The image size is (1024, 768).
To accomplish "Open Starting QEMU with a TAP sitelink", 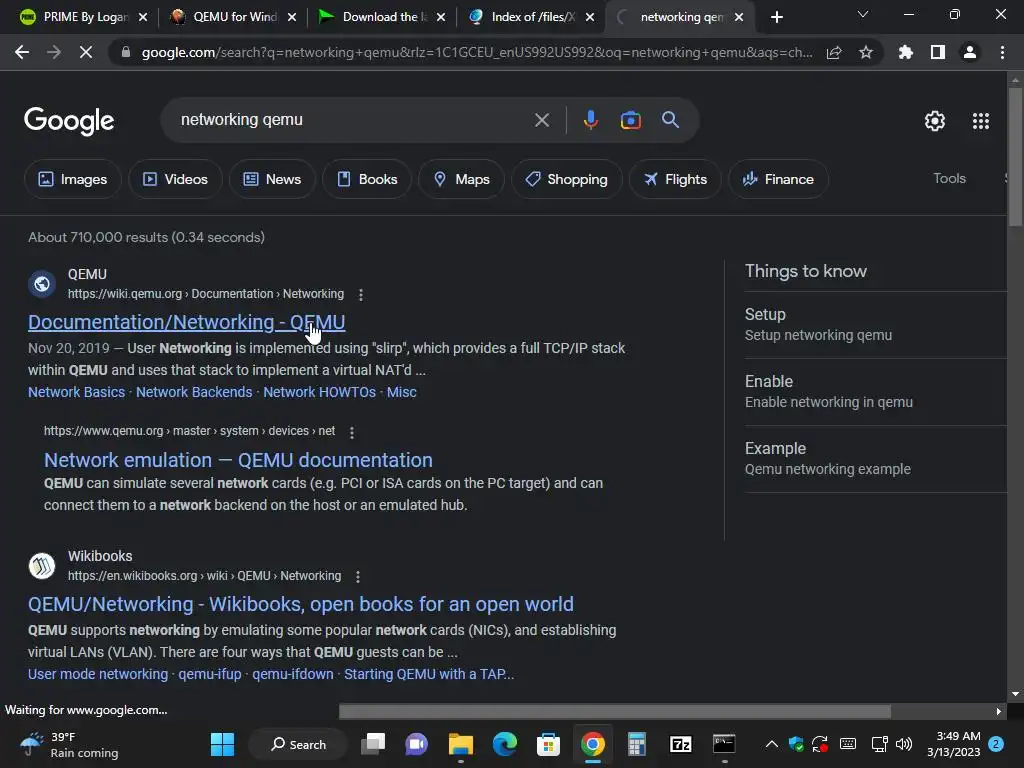I will [x=429, y=674].
